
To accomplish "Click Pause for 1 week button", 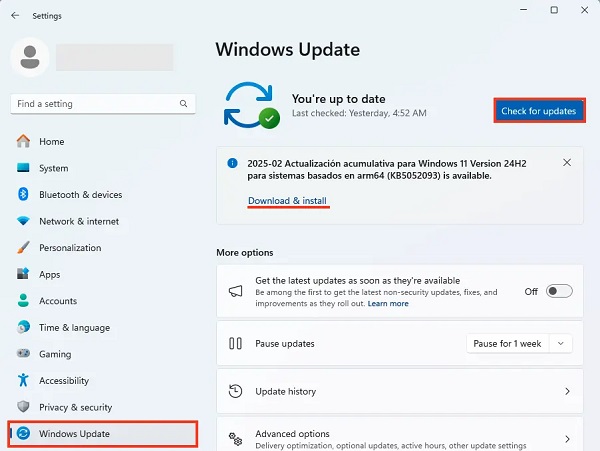I will pyautogui.click(x=507, y=344).
